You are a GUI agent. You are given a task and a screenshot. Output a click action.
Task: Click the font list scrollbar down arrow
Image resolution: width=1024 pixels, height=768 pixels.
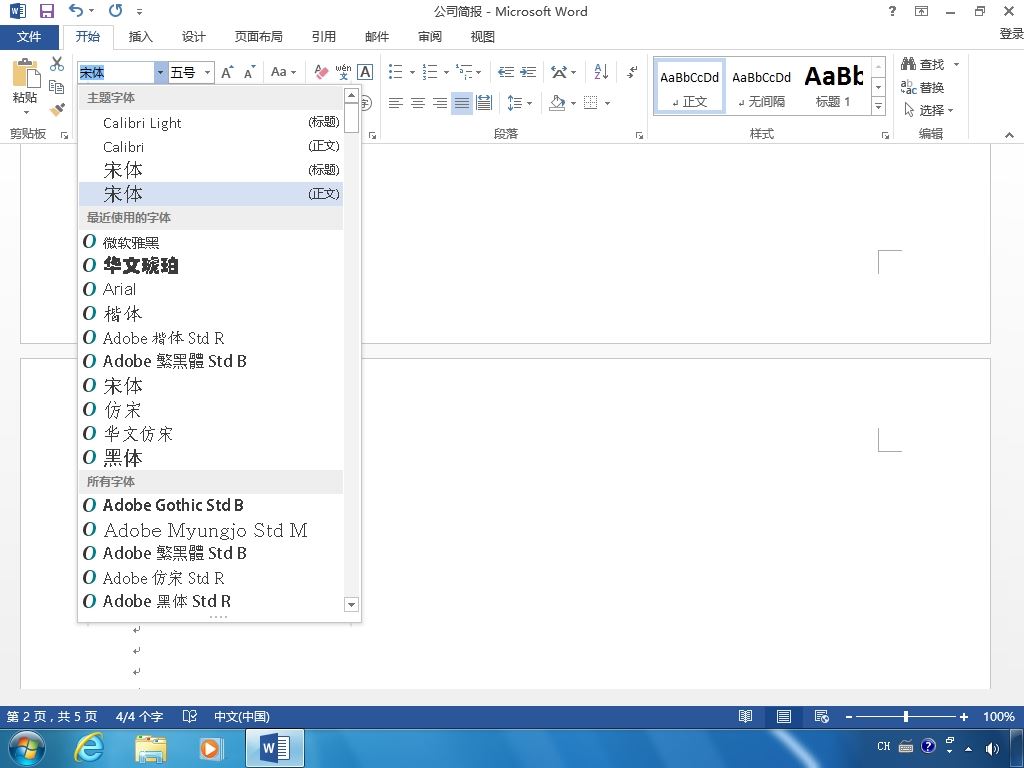(x=351, y=604)
